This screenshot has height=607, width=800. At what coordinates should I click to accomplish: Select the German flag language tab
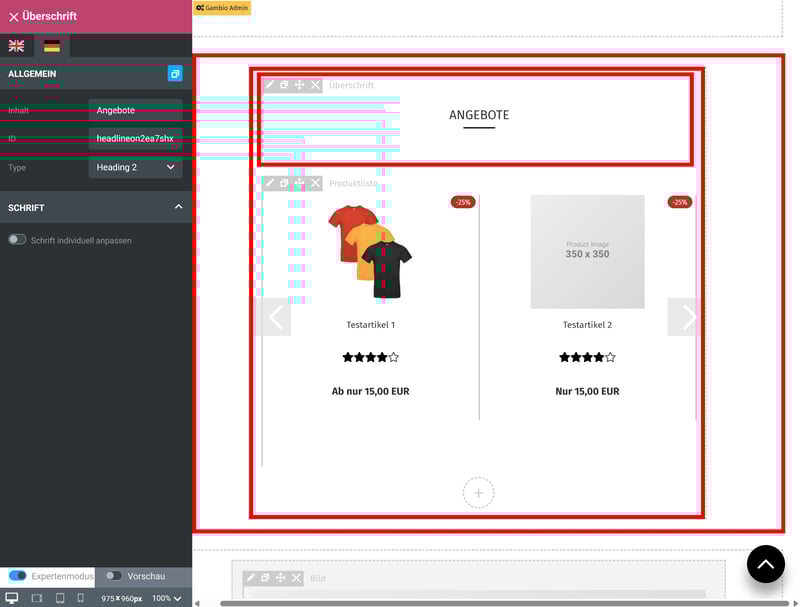pos(51,46)
